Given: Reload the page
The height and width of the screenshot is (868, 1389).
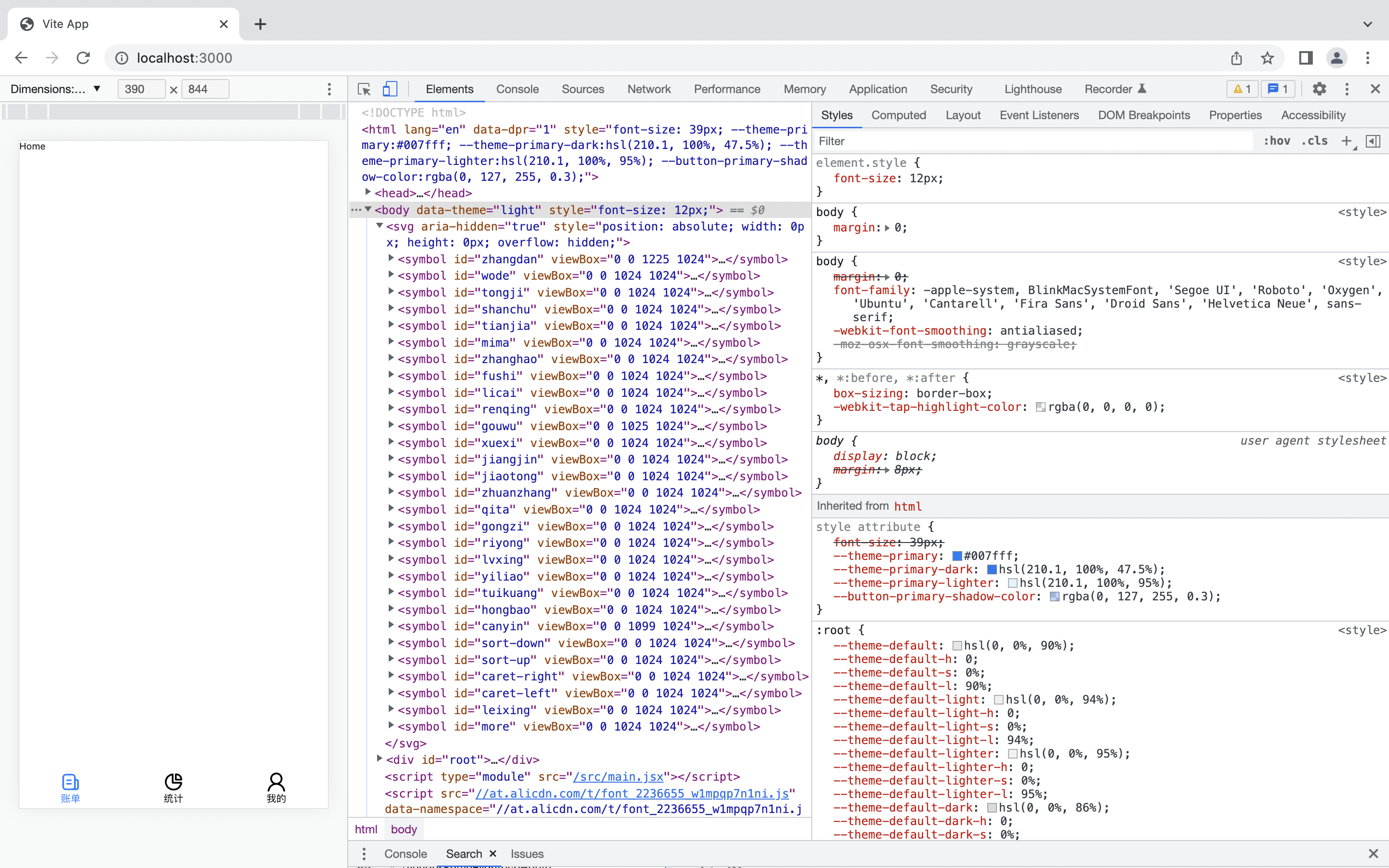Looking at the screenshot, I should click(83, 58).
